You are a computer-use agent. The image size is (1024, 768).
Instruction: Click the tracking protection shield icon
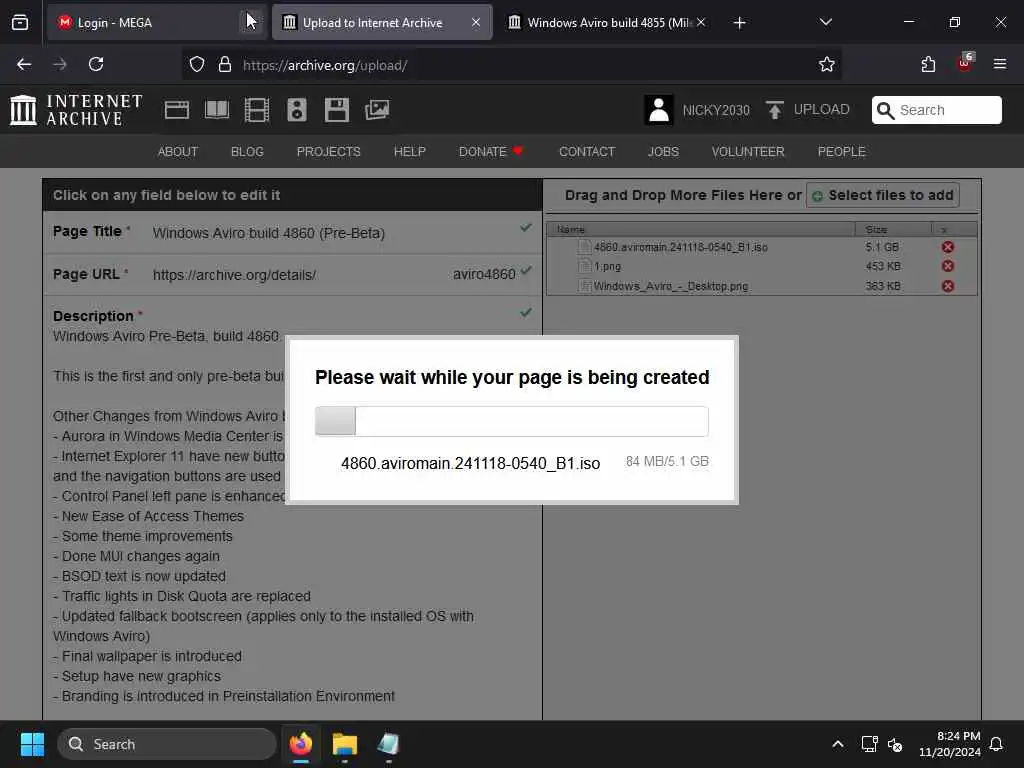click(x=197, y=65)
